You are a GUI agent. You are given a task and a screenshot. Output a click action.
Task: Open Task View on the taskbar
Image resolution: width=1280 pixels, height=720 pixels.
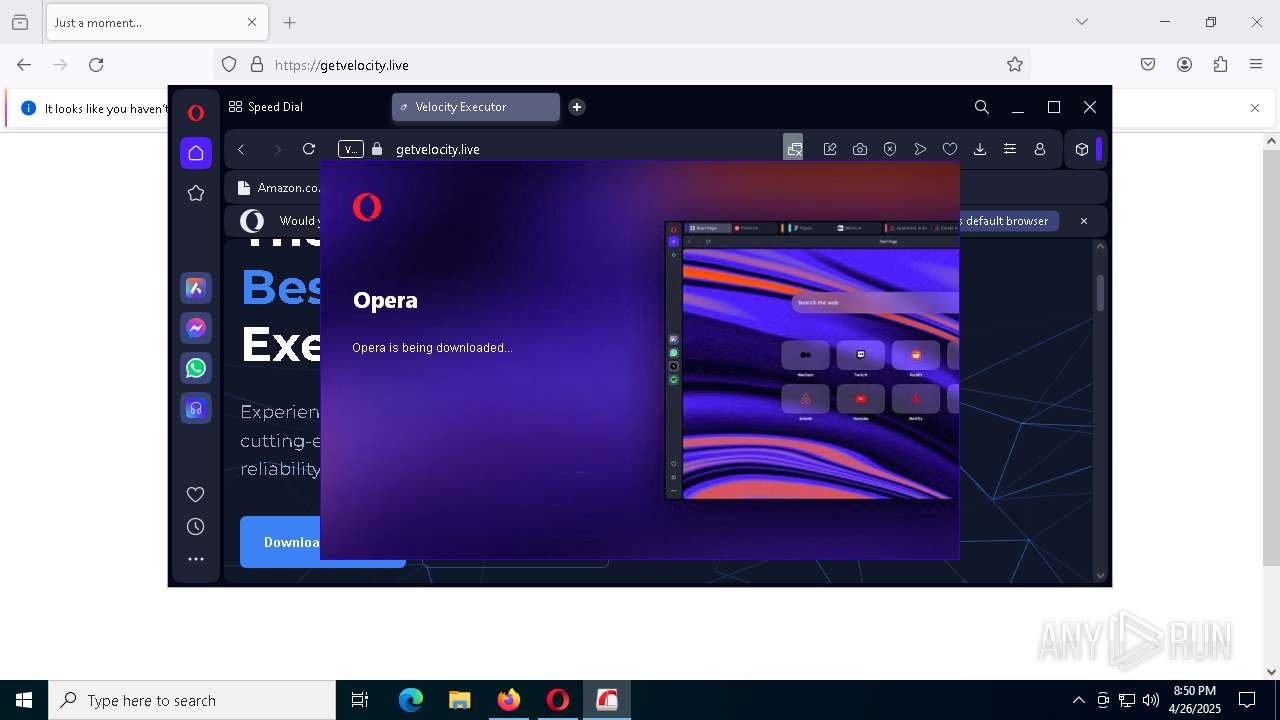coord(360,700)
